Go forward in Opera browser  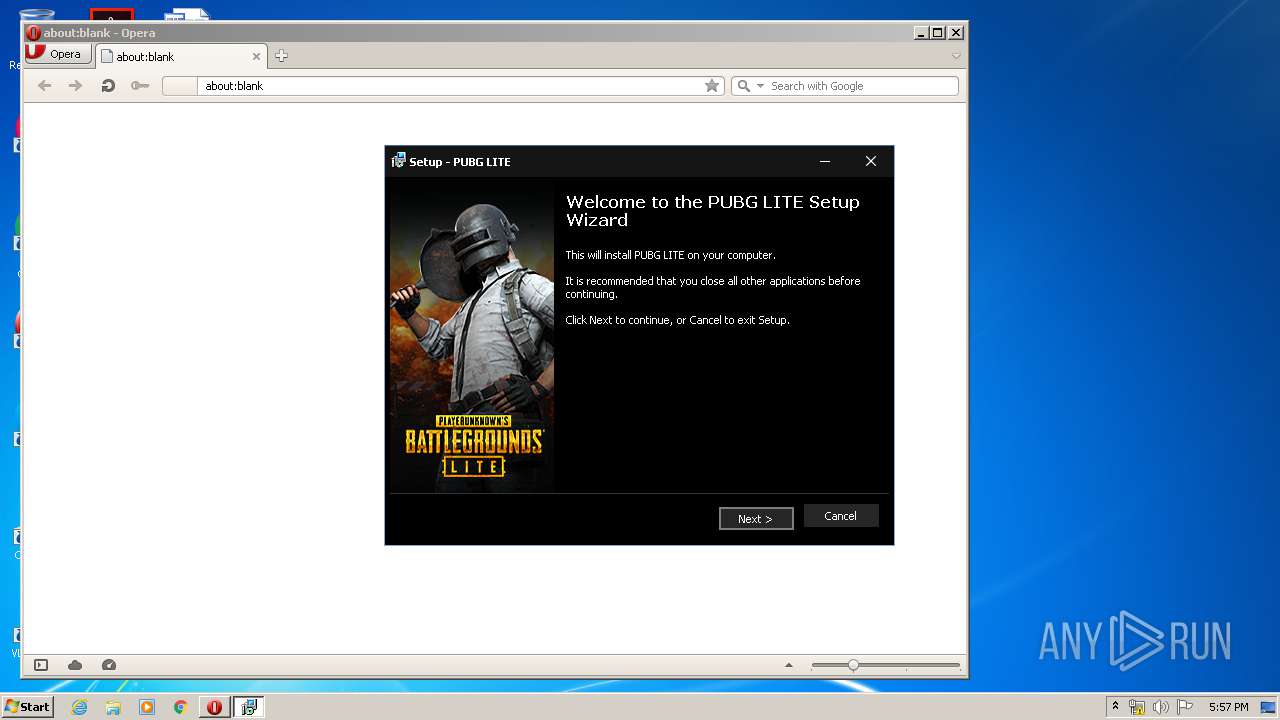(x=75, y=86)
